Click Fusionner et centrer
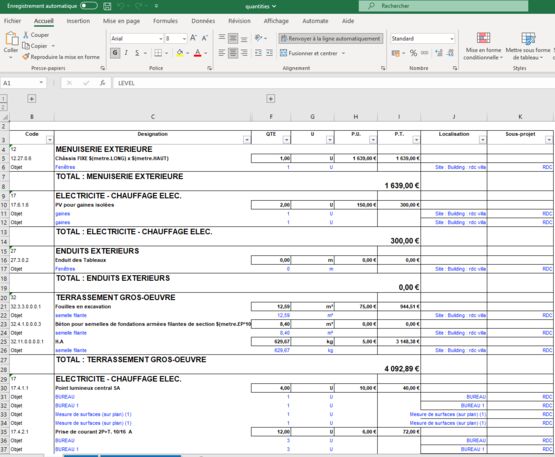 (309, 53)
